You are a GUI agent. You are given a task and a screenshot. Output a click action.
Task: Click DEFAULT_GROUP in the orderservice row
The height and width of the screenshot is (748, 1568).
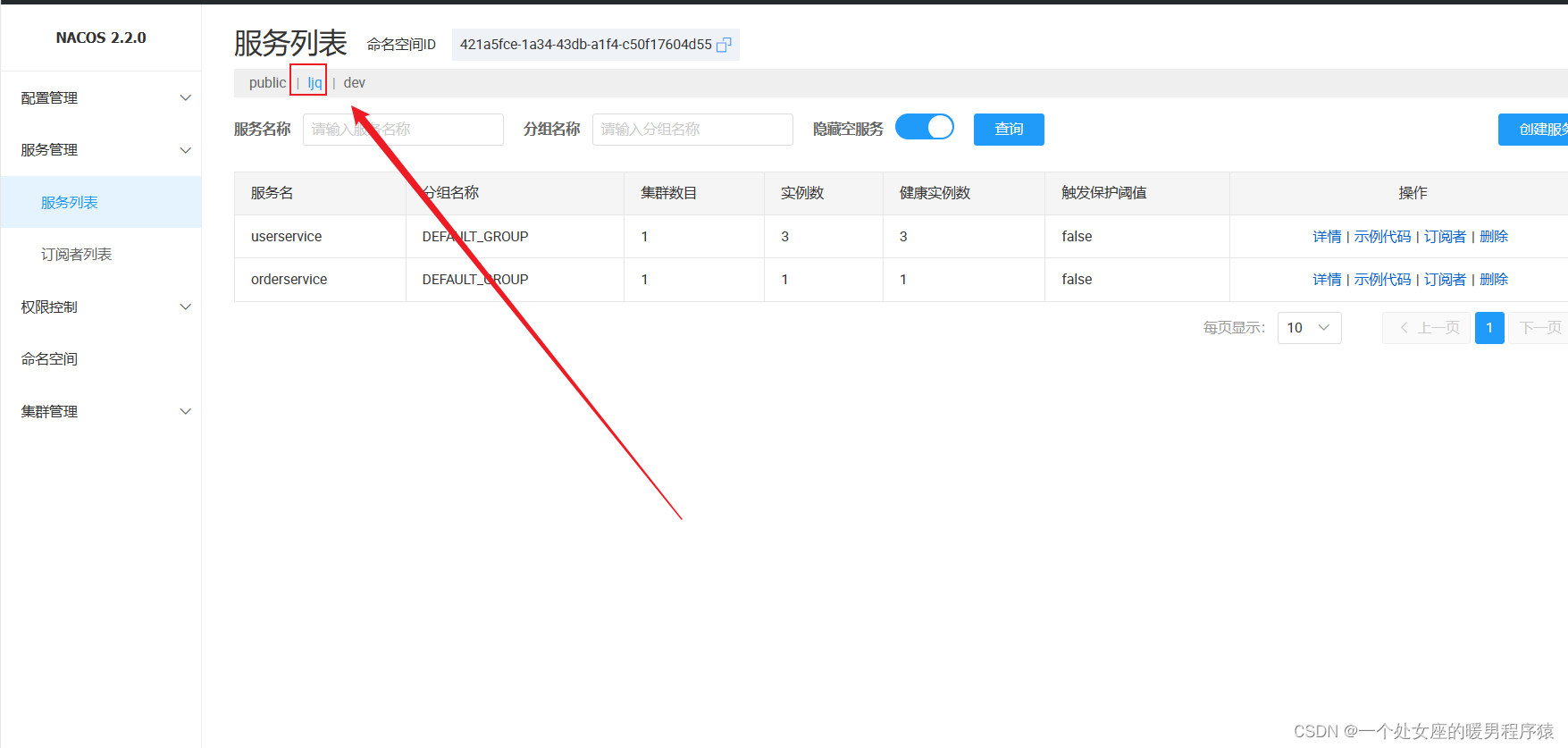(x=475, y=280)
